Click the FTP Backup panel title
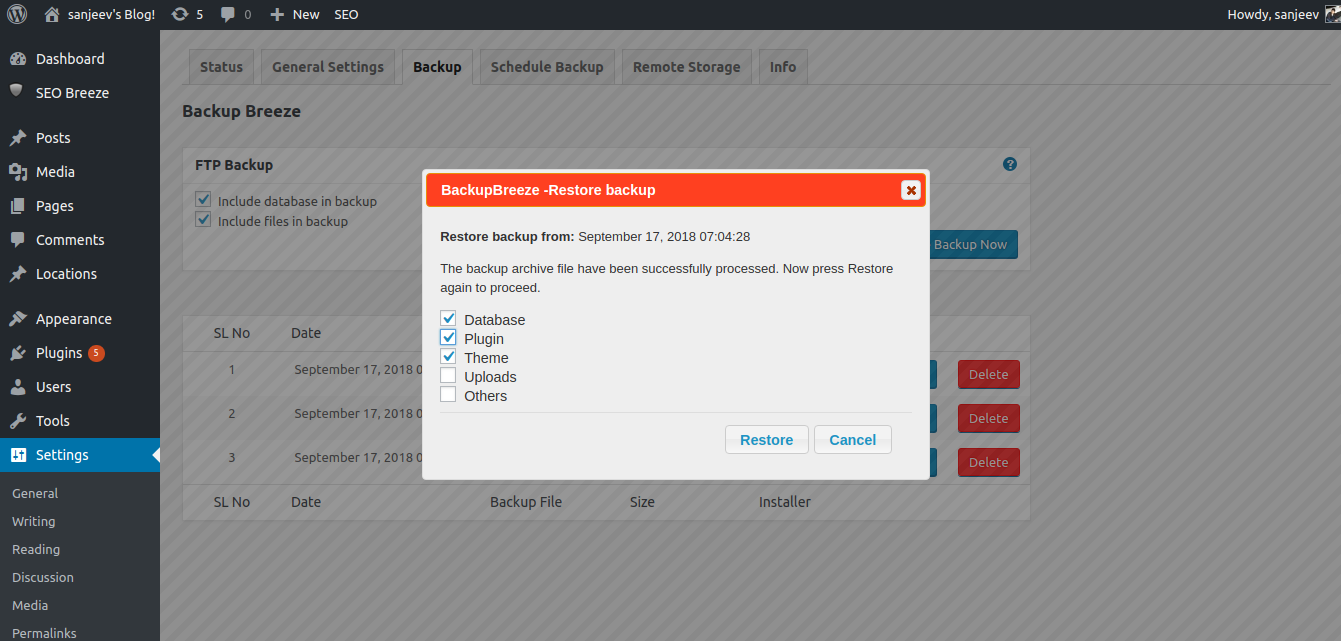 tap(234, 165)
